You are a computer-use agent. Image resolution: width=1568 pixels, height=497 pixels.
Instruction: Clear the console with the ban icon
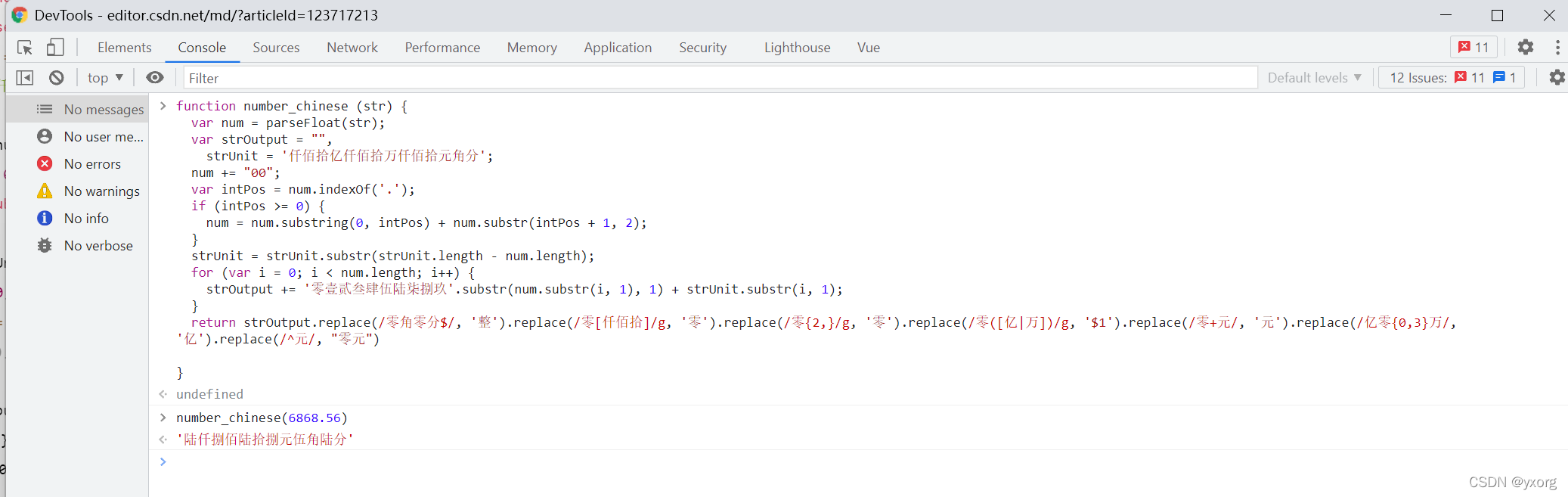pyautogui.click(x=57, y=77)
